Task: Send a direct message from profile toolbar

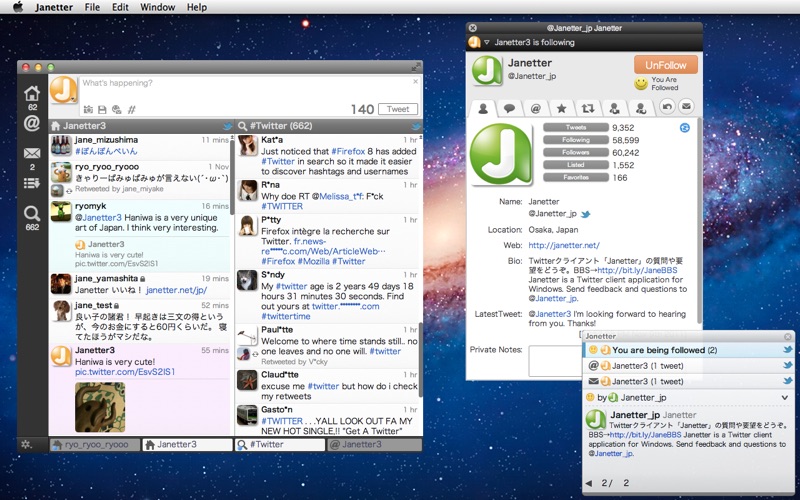Action: [x=686, y=107]
